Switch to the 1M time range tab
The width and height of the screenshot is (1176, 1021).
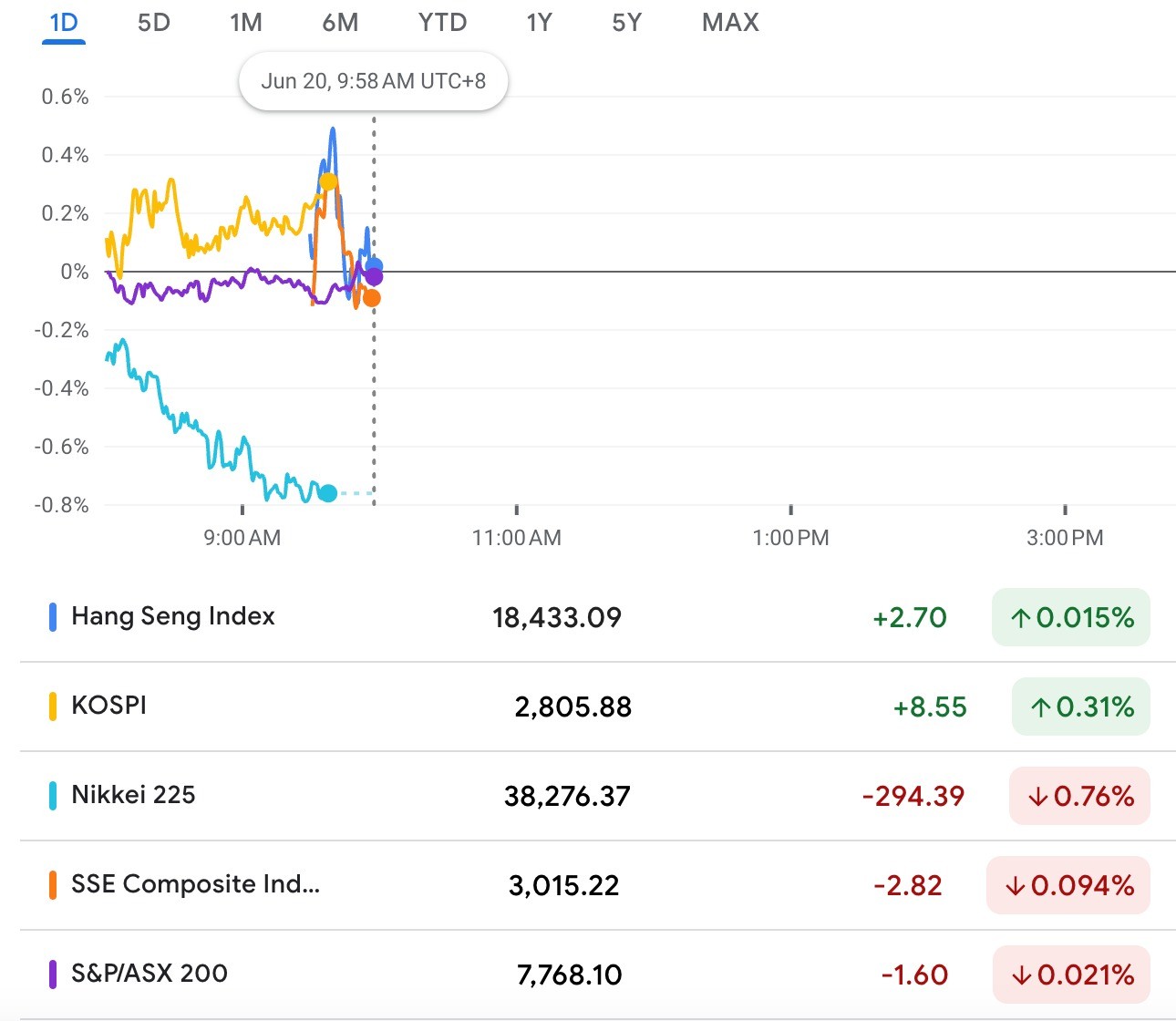(x=246, y=22)
